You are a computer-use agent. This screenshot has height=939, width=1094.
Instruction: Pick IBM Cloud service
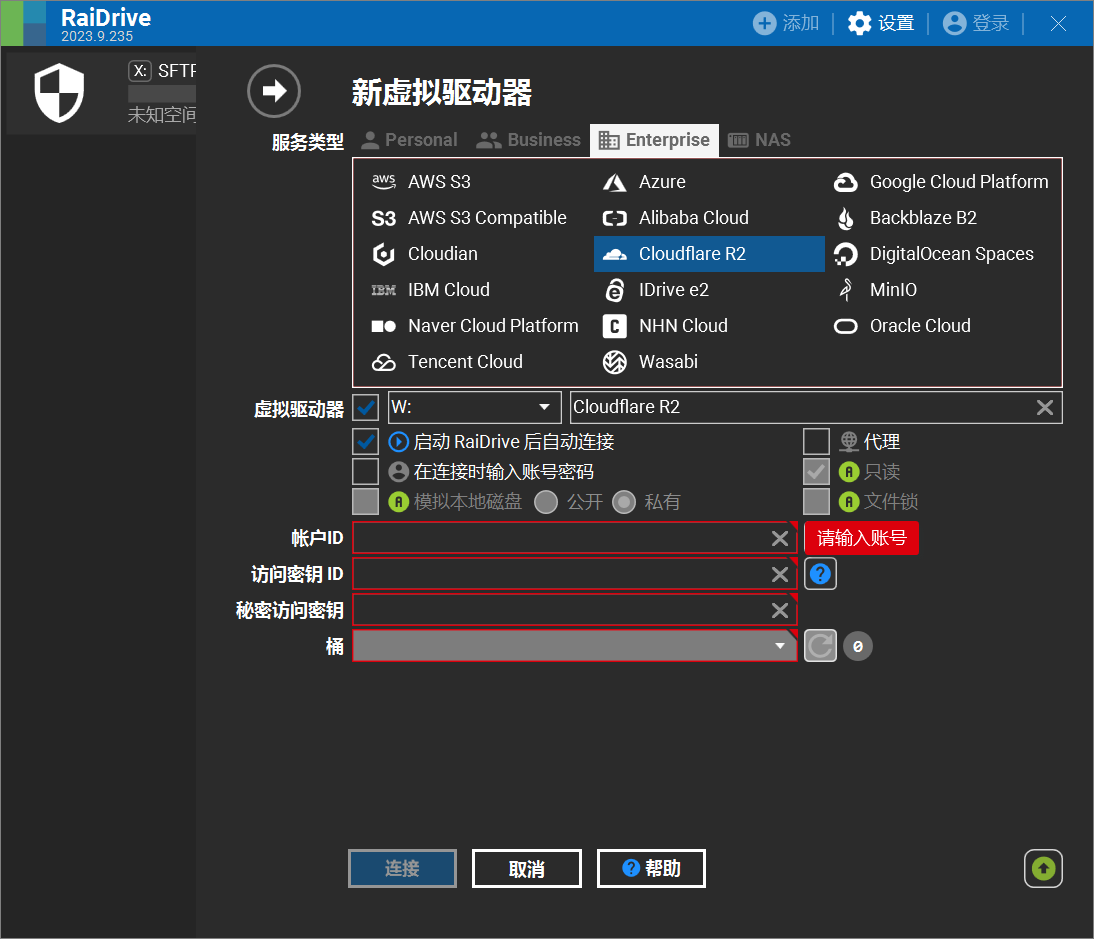[x=430, y=290]
